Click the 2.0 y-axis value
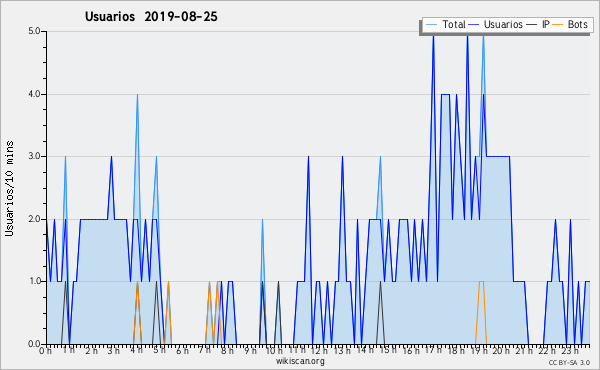Image resolution: width=600 pixels, height=370 pixels. pos(34,219)
